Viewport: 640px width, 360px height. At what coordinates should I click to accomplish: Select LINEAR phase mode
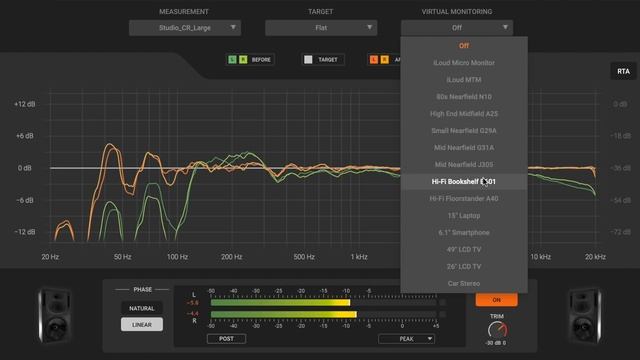[142, 324]
